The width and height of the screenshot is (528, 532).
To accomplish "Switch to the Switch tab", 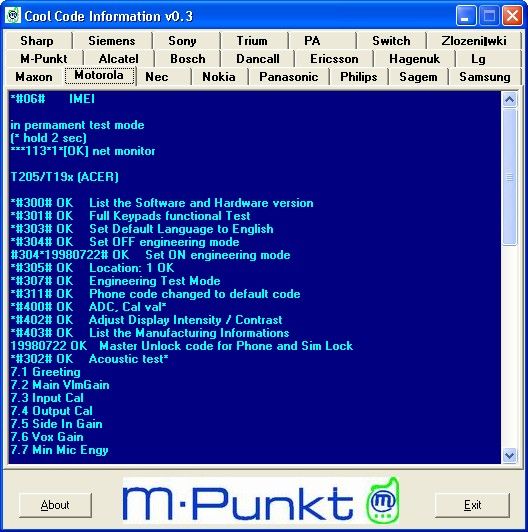I will 391,41.
